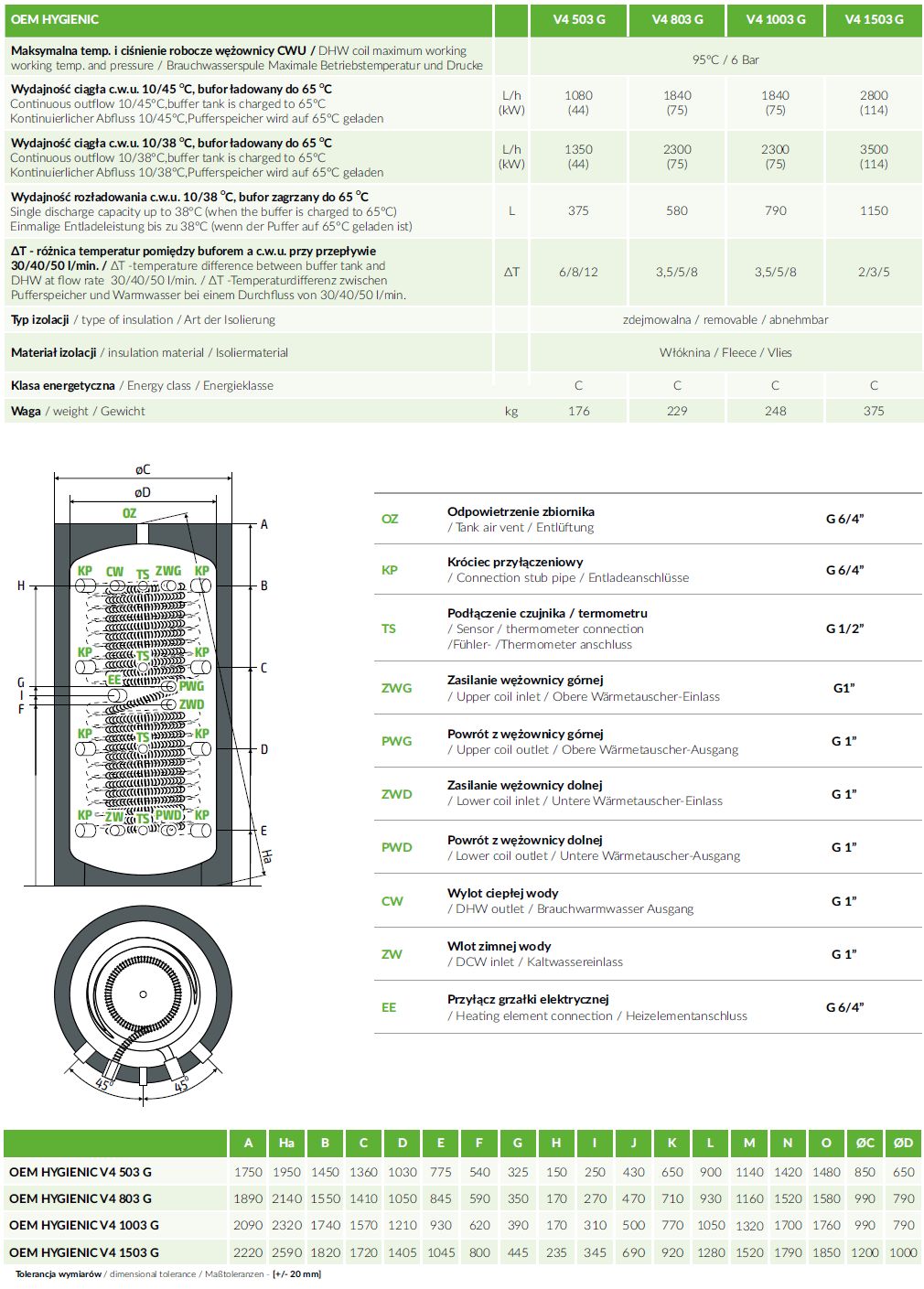Click the EE code in connections legend

point(389,1007)
